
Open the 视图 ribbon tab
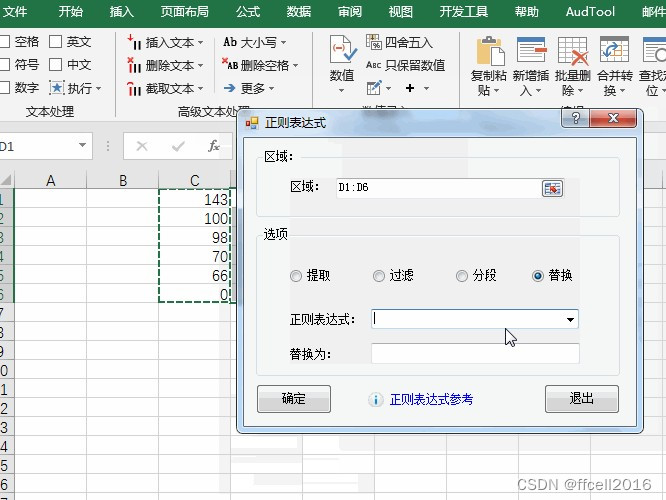click(x=401, y=11)
